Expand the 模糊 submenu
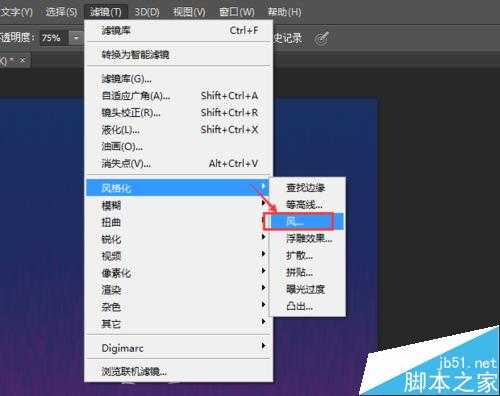 (x=177, y=205)
